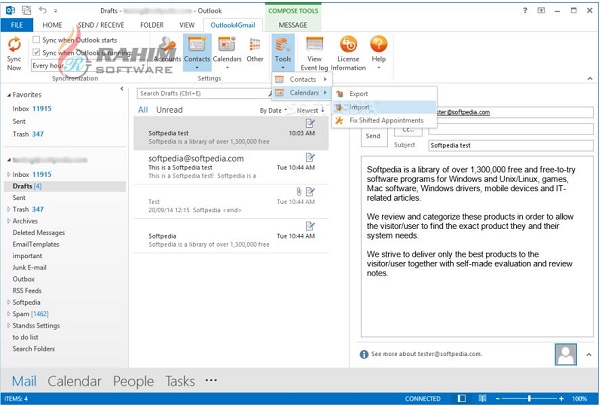The width and height of the screenshot is (600, 406).
Task: Open the Tools ribbon button
Action: coord(283,53)
